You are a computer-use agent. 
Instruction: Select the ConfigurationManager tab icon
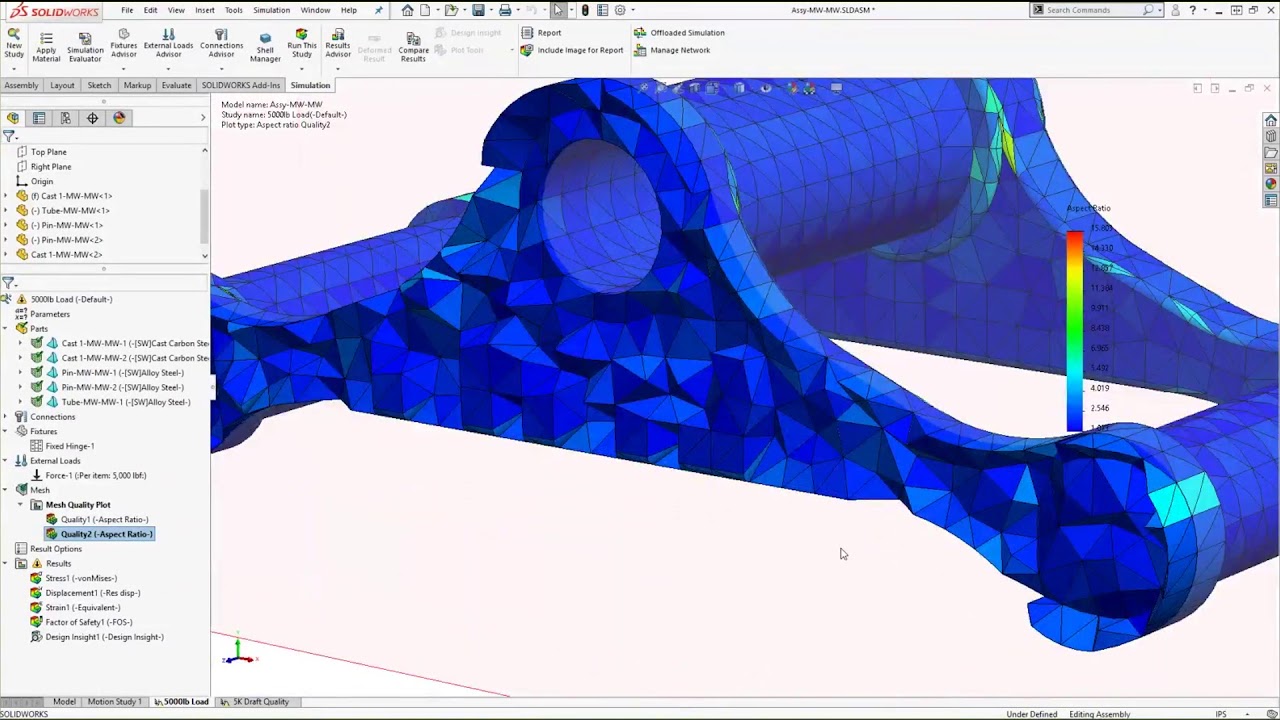tap(66, 118)
